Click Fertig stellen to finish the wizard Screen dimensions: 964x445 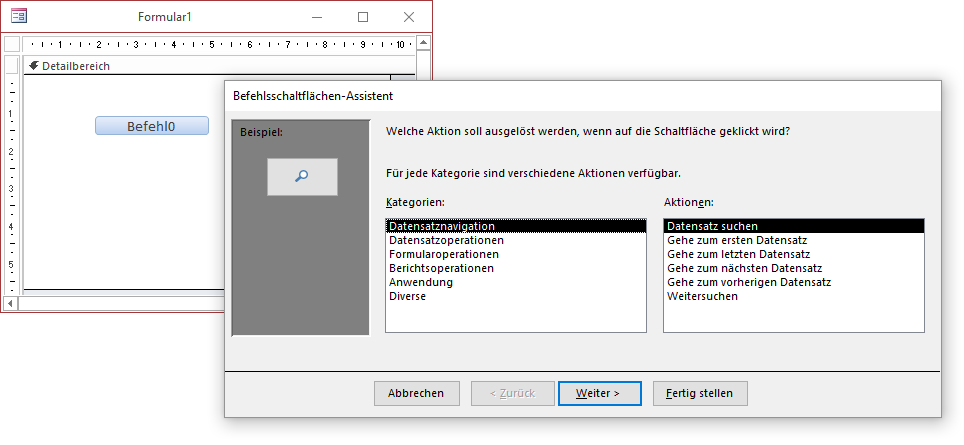700,393
